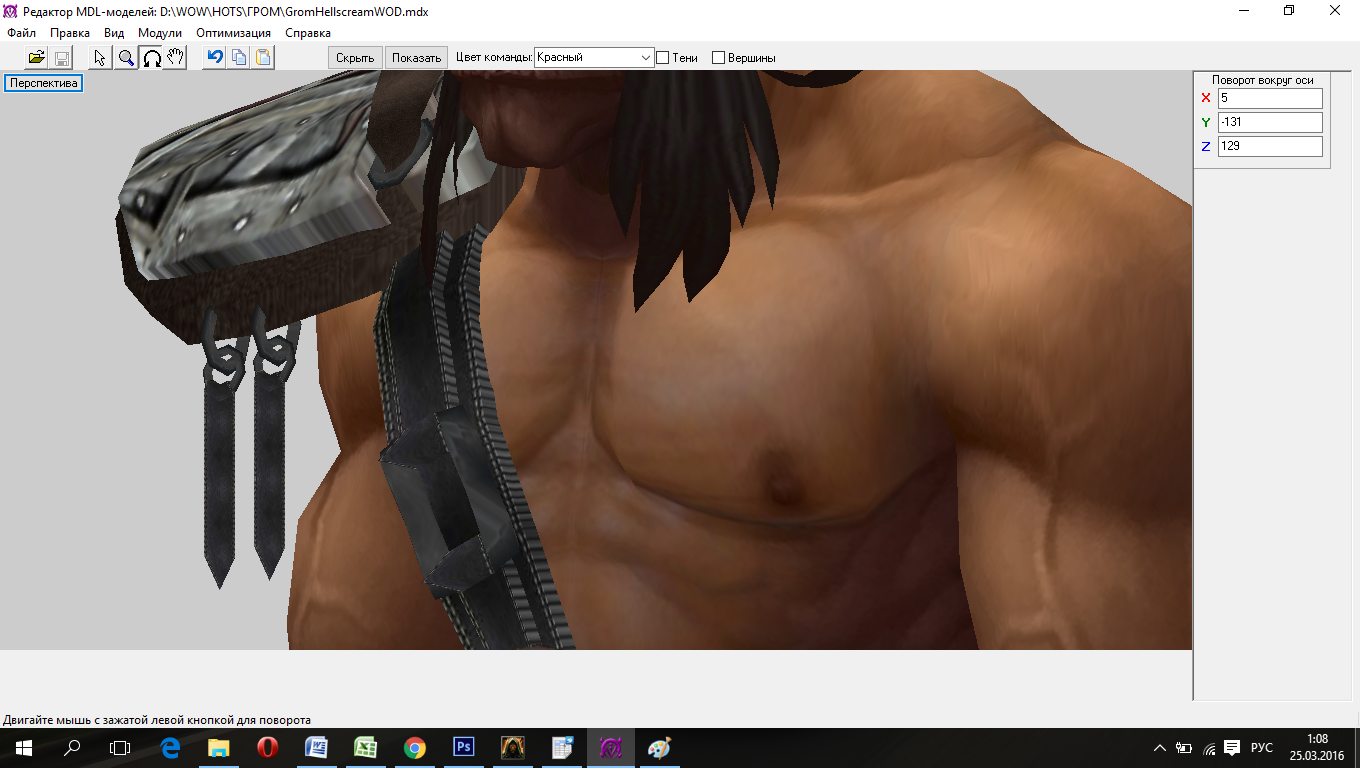Click the Z axis rotation field

pos(1270,146)
